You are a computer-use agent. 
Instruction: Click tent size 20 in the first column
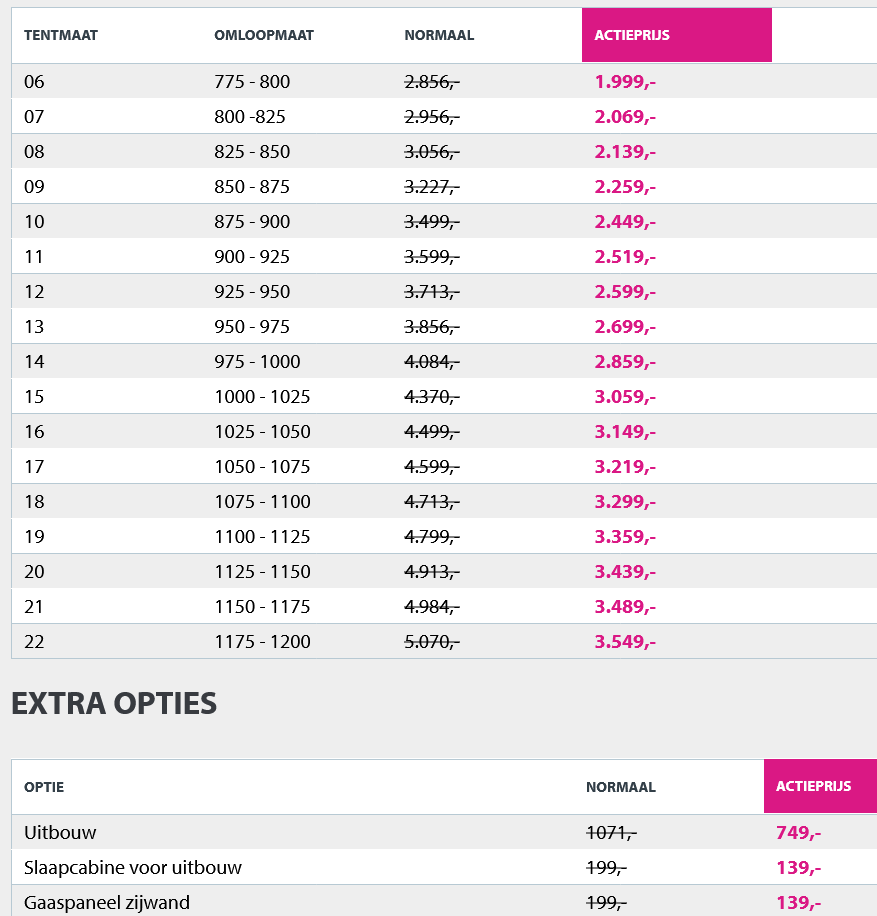[x=35, y=572]
